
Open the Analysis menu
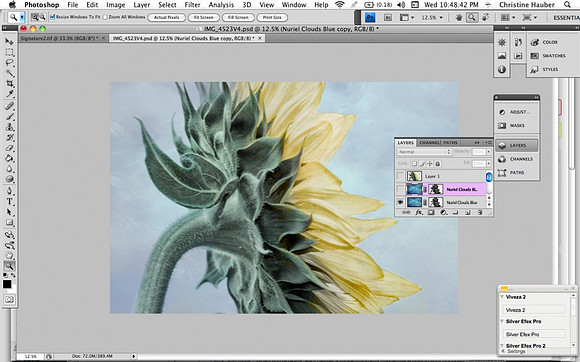(221, 5)
